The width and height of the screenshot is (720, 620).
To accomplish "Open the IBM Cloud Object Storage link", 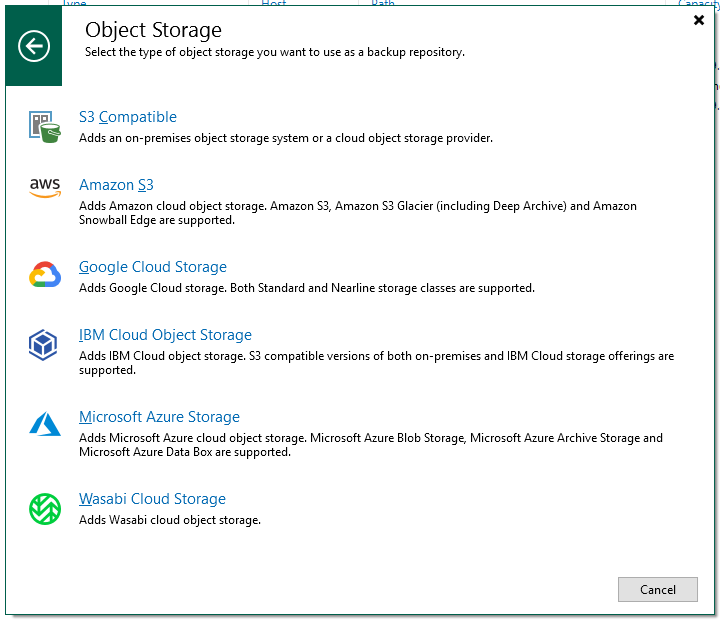I will (165, 335).
